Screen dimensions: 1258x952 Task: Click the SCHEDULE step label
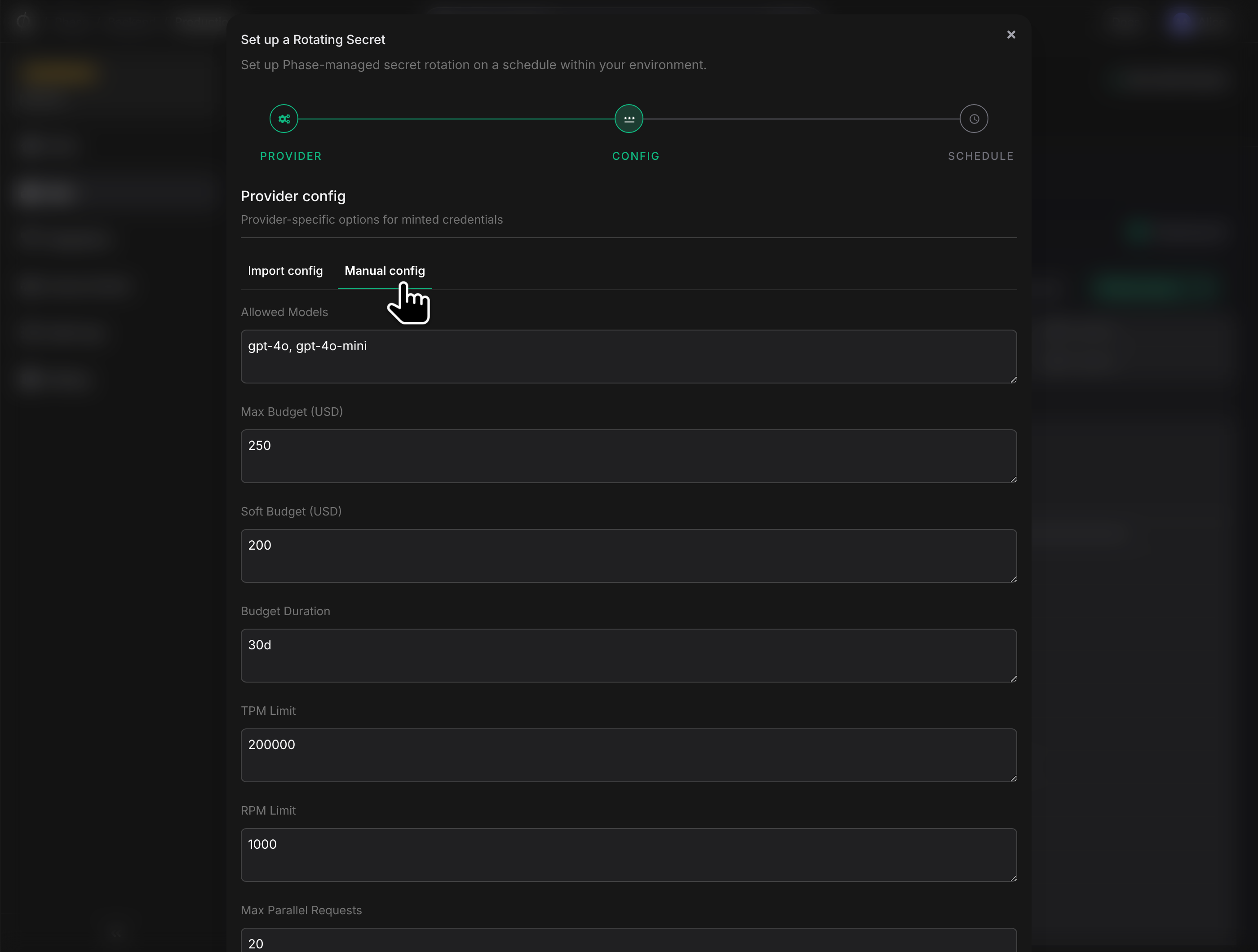tap(980, 156)
